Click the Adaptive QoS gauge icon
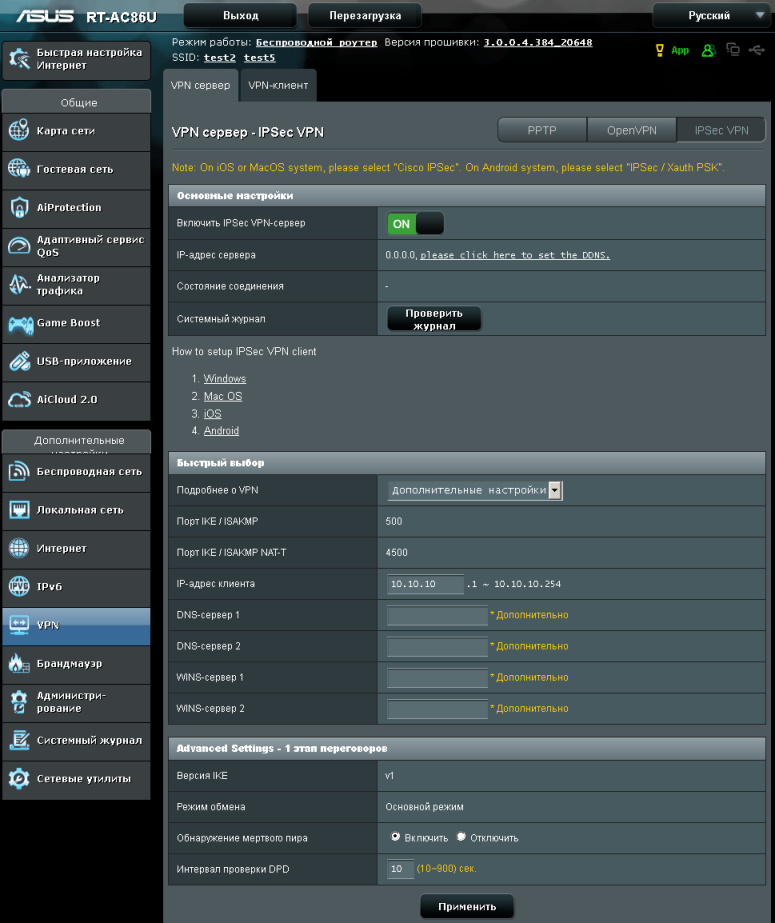 pyautogui.click(x=19, y=245)
